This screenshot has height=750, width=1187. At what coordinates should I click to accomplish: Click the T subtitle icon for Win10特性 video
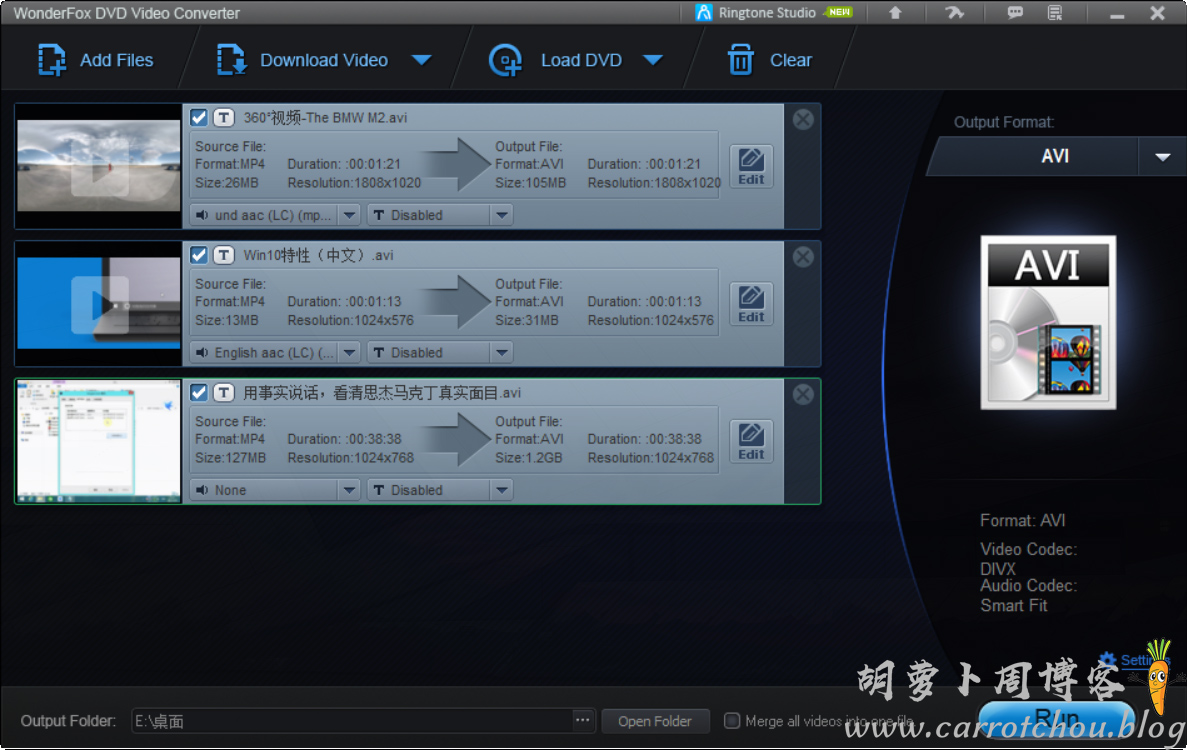223,255
